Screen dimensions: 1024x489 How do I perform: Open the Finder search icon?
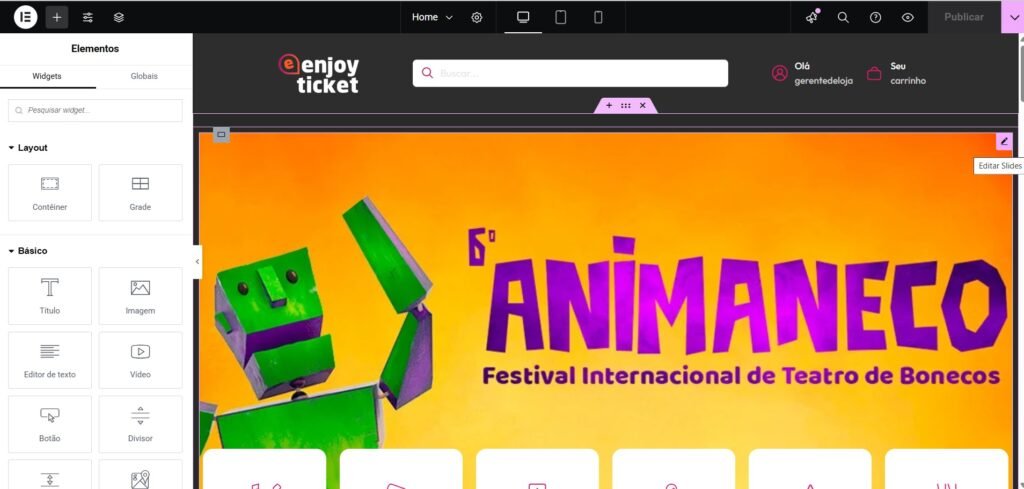click(843, 18)
